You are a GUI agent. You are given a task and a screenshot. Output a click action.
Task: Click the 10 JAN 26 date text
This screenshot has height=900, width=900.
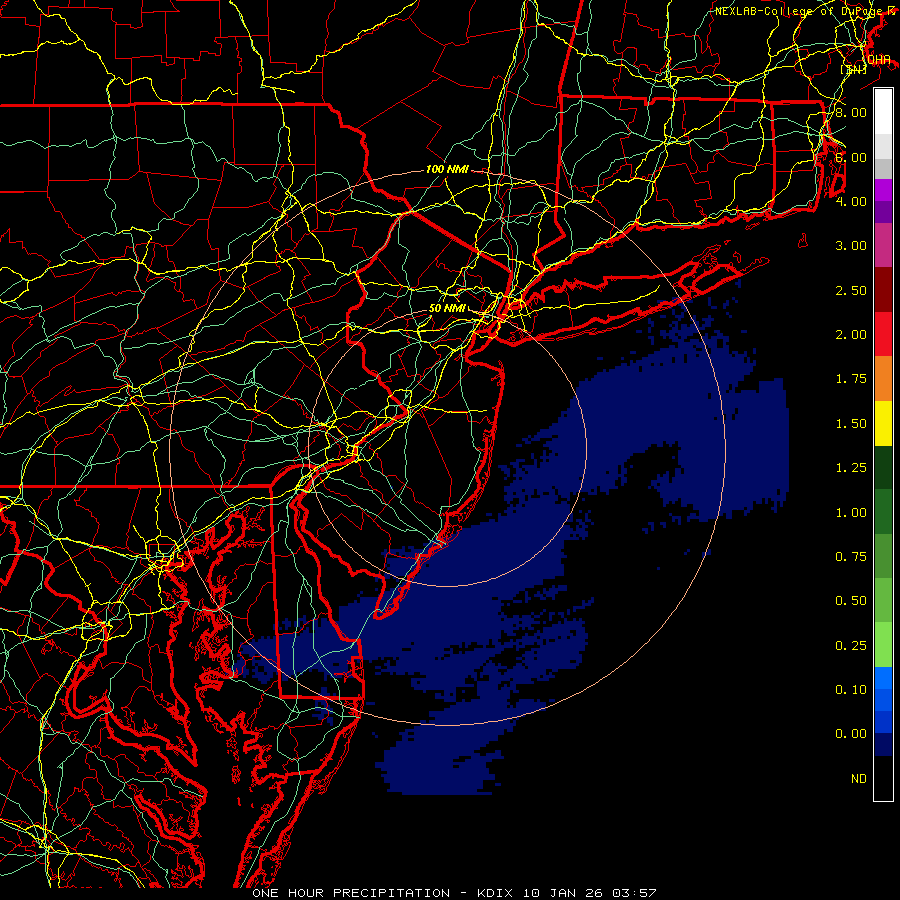(x=565, y=893)
